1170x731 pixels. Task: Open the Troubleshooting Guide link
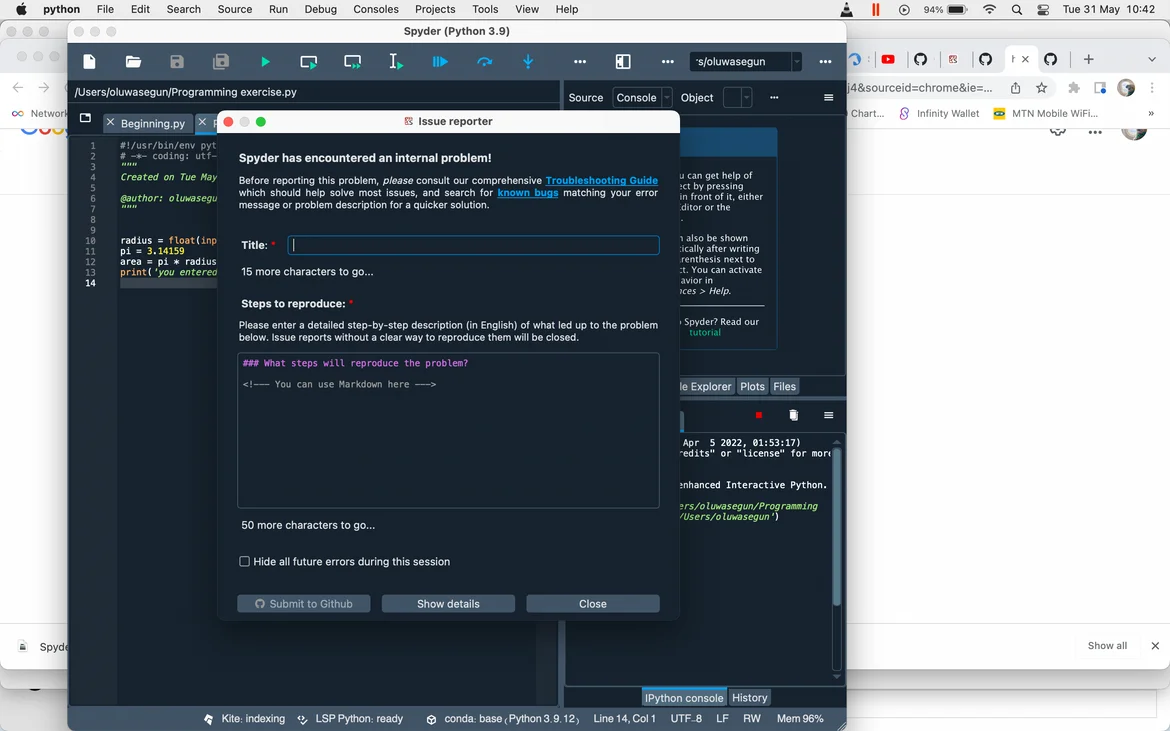pyautogui.click(x=601, y=181)
